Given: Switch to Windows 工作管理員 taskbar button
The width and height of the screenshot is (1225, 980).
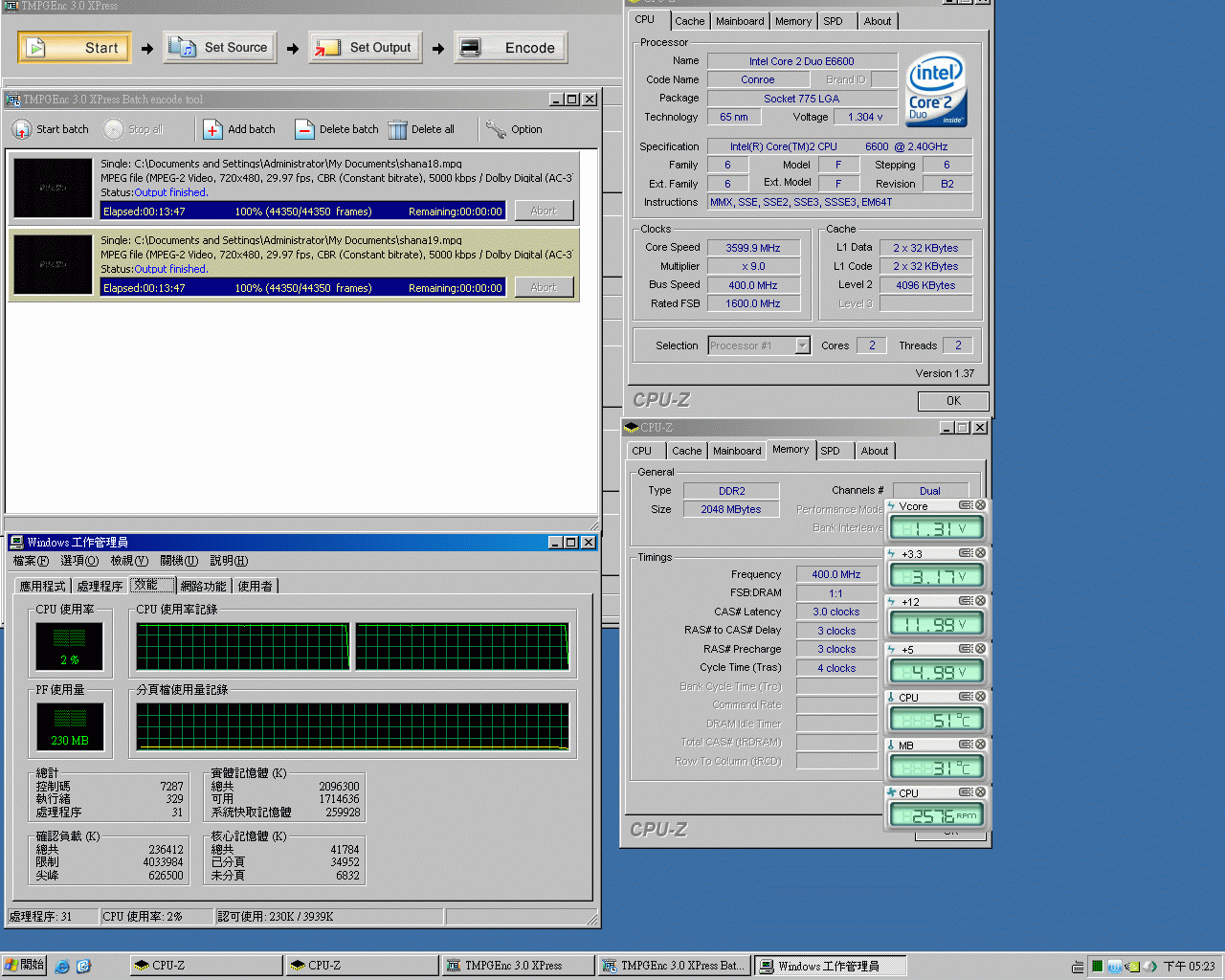Looking at the screenshot, I should point(829,966).
